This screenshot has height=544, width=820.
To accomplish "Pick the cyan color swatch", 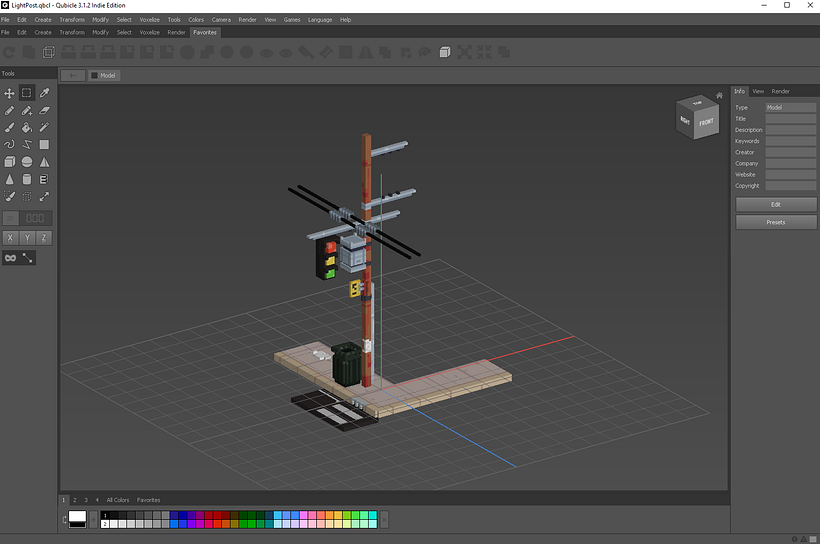I will [373, 515].
